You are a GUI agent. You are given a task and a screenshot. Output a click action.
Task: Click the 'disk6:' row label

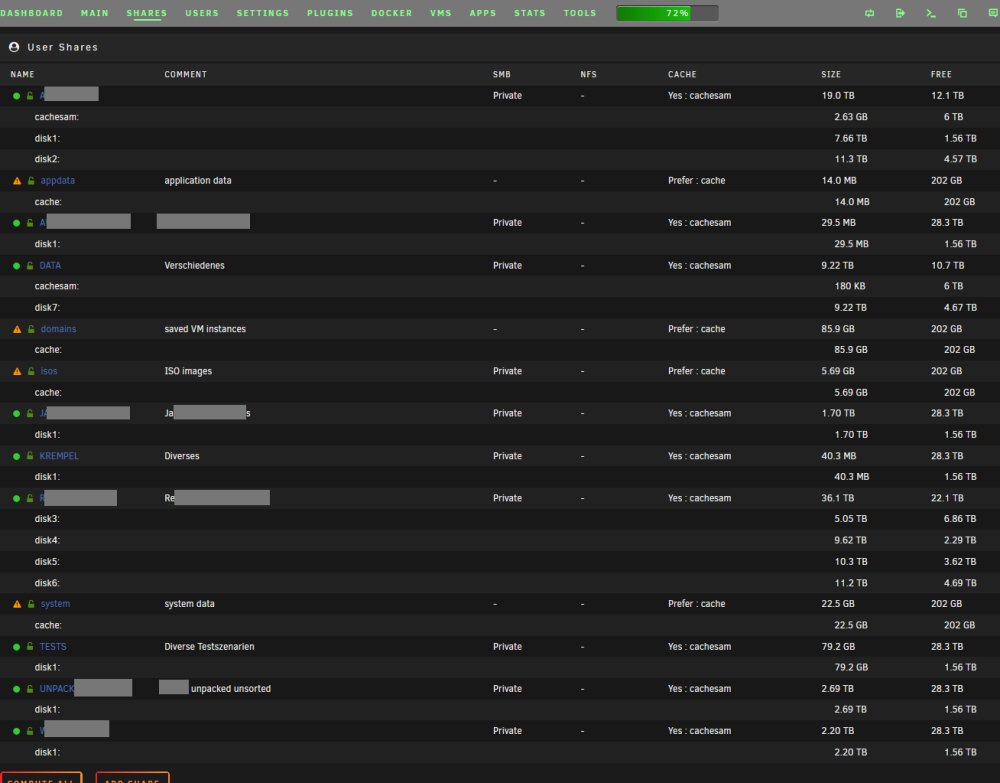coord(47,583)
